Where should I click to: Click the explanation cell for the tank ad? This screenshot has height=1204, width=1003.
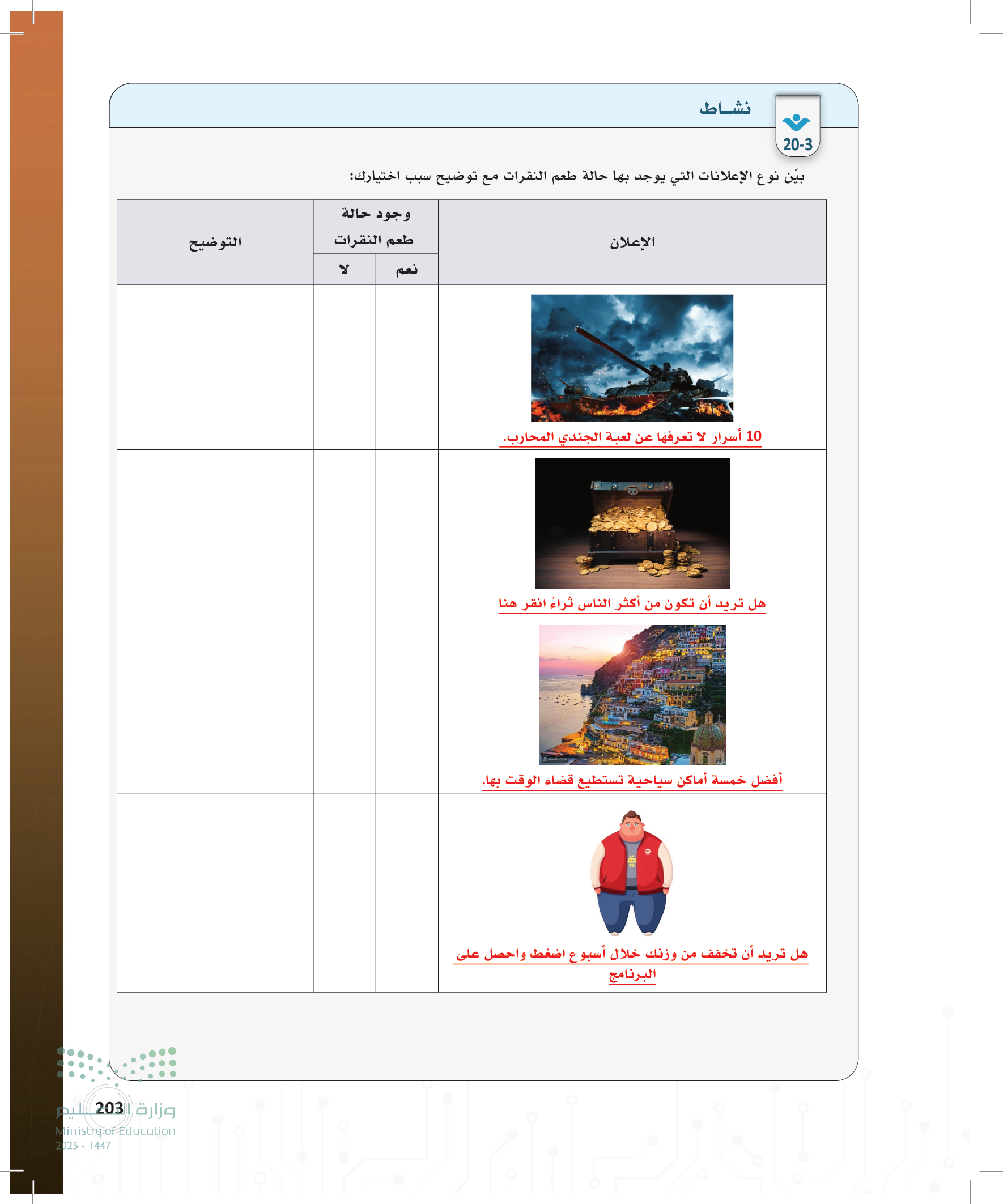[x=215, y=367]
